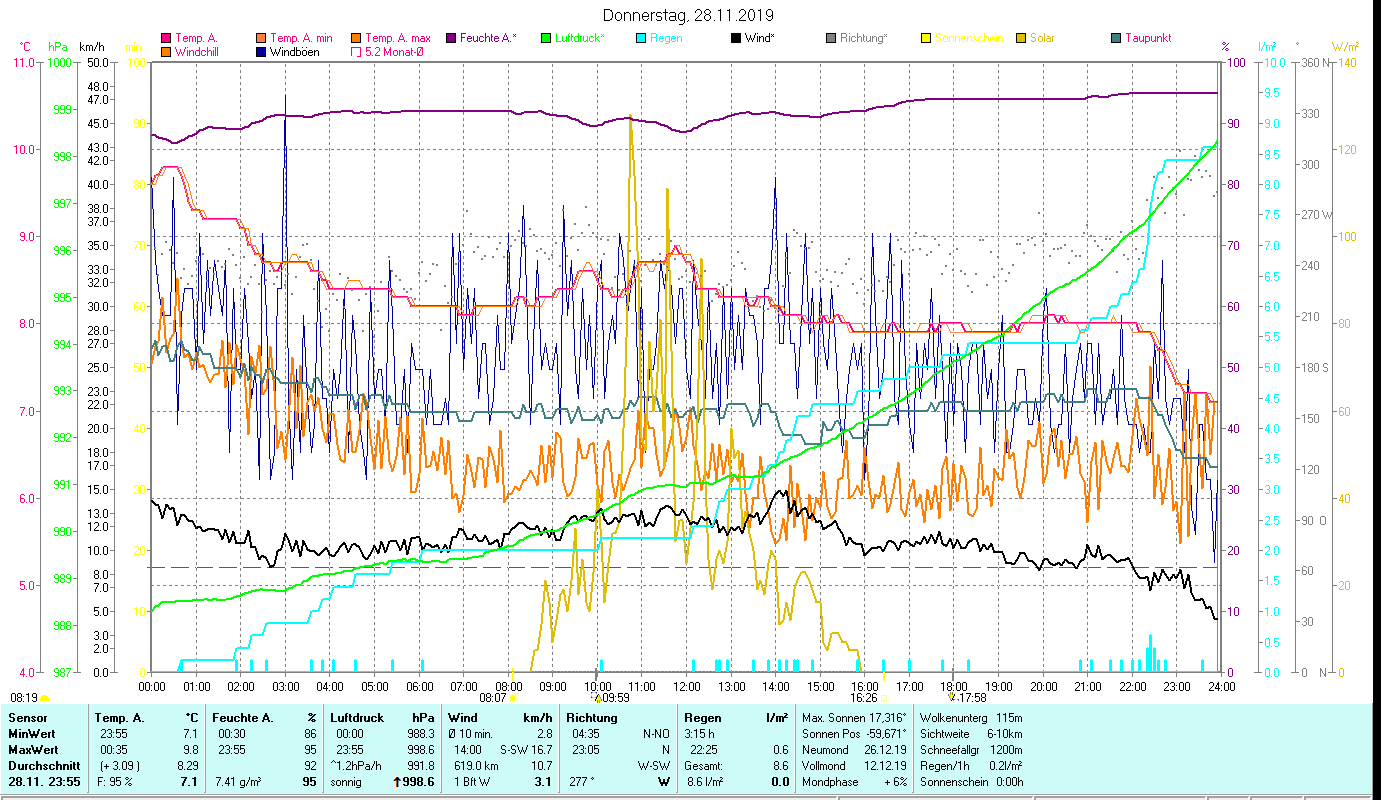Click the 16:26 sunset marker on the time axis
Viewport: 1381px width, 800px height.
864,698
